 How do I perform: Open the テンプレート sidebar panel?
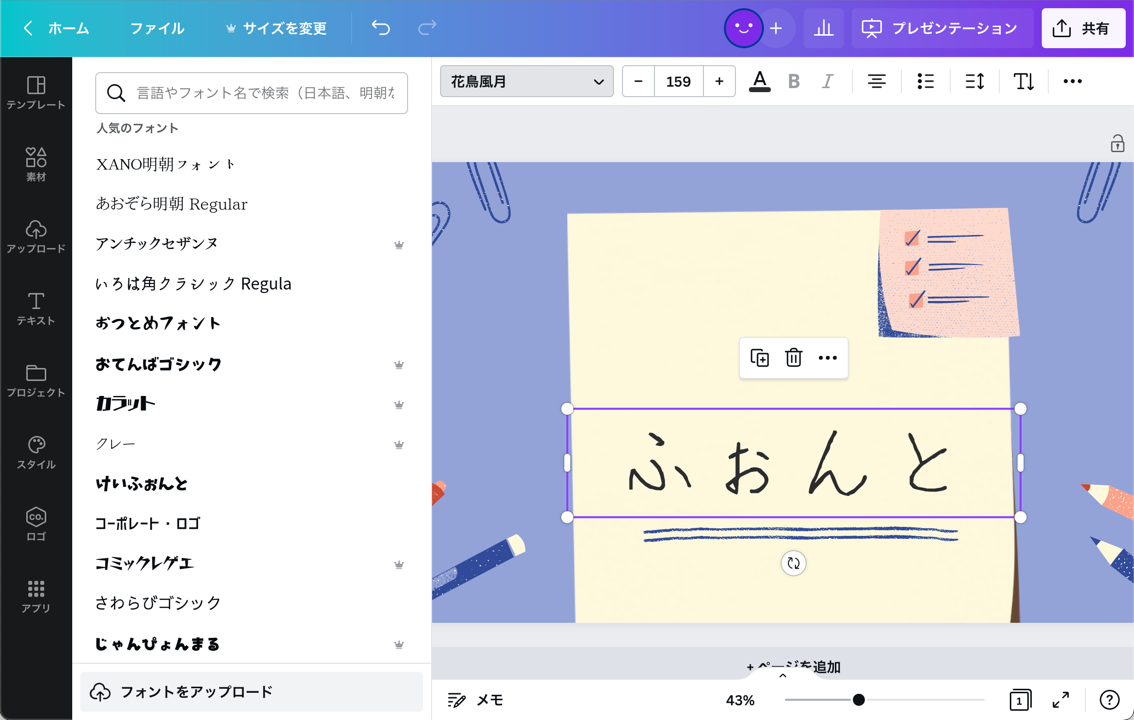[x=35, y=93]
